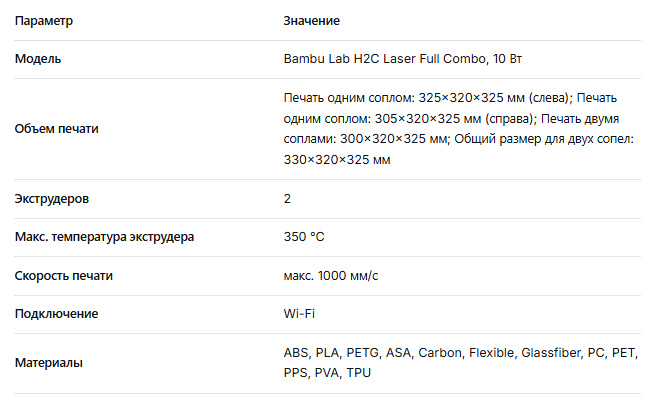Click the extruder count value "2"
653x405 pixels.
click(x=288, y=199)
